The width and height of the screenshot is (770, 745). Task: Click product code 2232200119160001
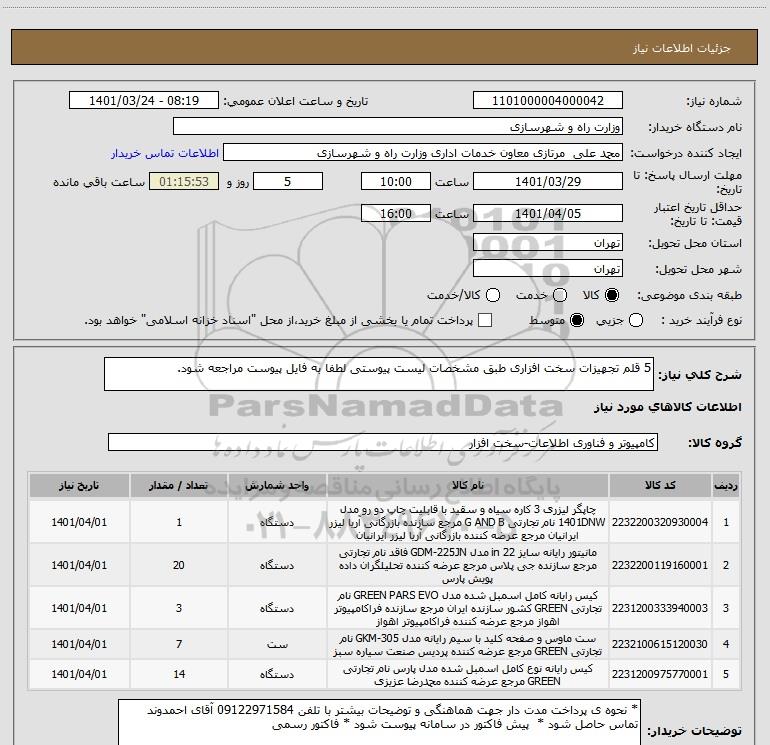click(x=660, y=565)
